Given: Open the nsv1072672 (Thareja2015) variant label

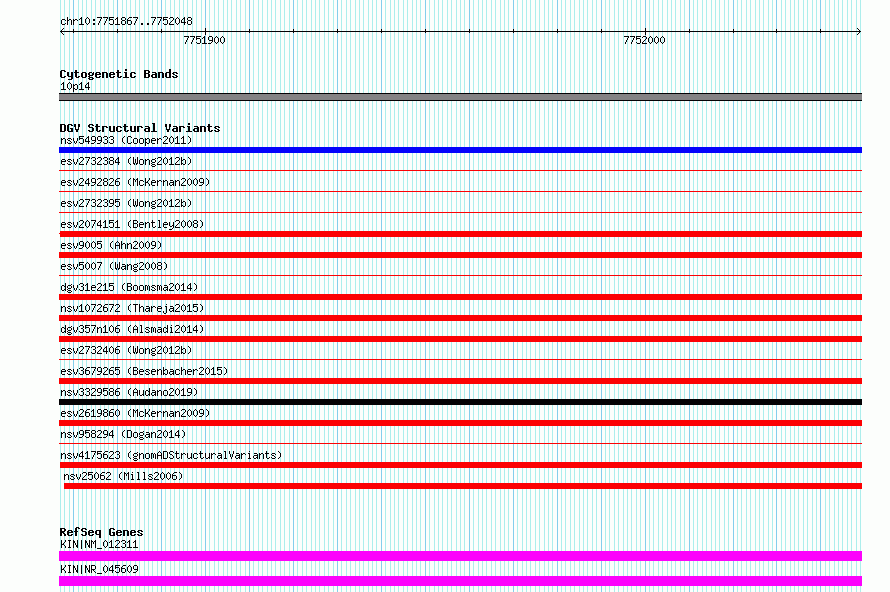Looking at the screenshot, I should coord(132,308).
